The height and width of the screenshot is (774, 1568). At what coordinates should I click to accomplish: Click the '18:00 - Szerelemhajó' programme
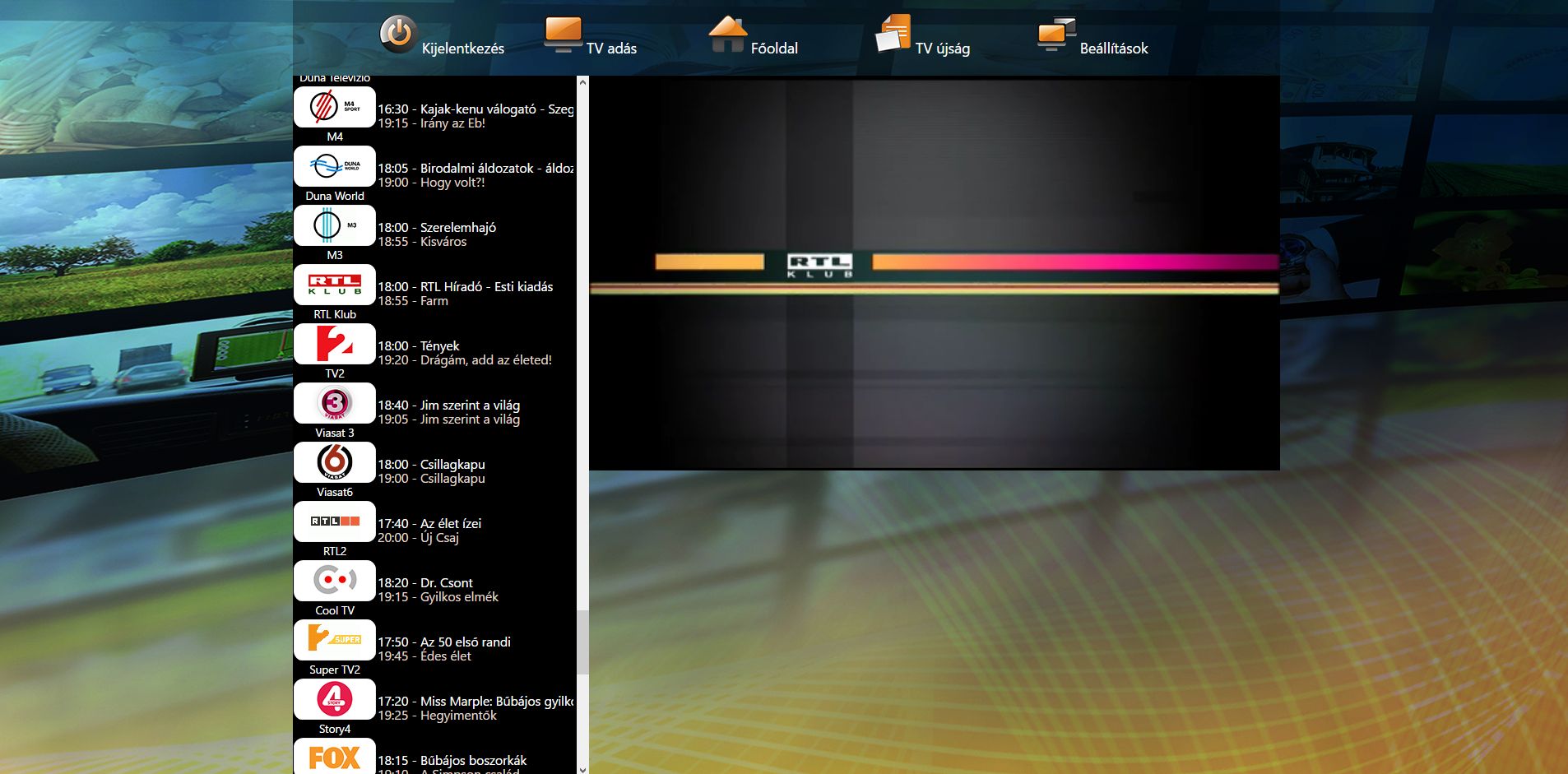pos(437,227)
